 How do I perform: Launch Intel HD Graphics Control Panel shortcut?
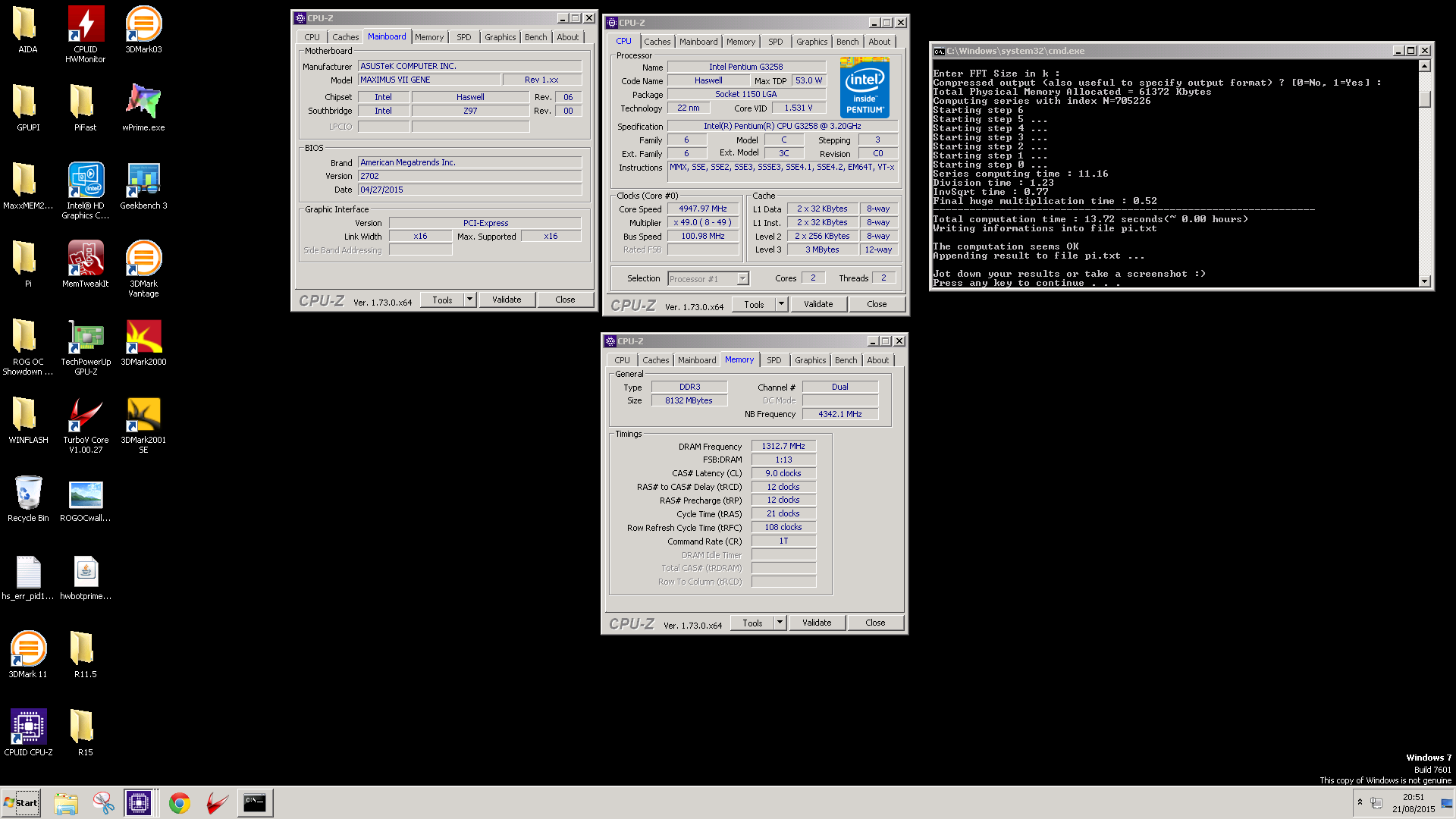86,190
